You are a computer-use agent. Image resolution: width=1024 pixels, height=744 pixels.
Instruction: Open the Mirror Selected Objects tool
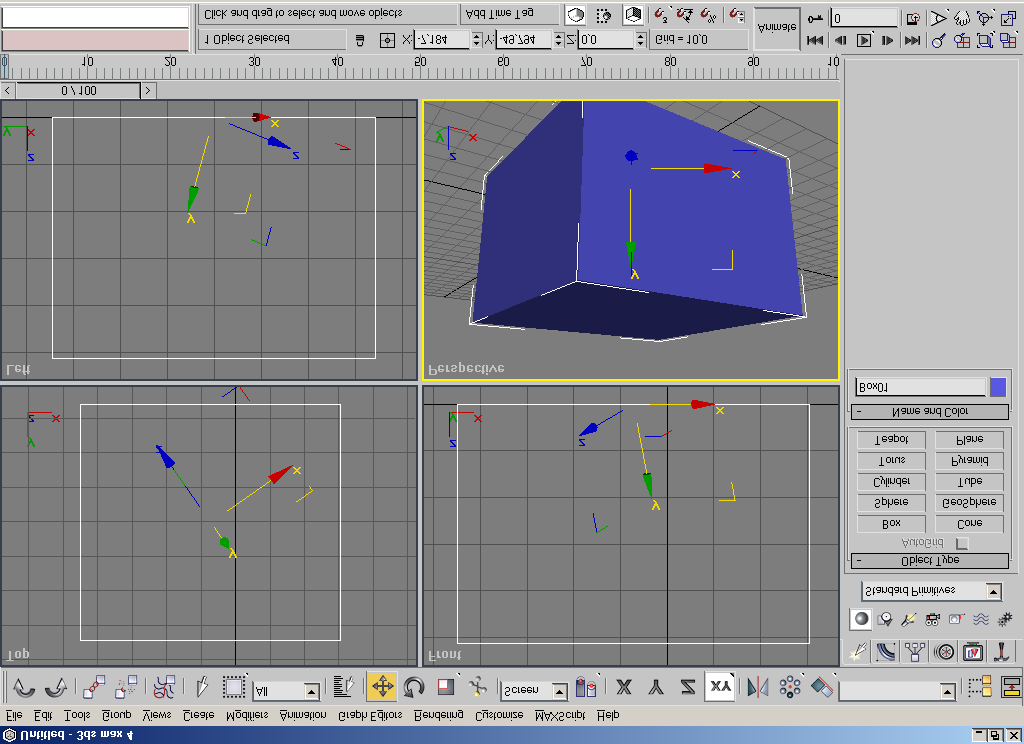tap(758, 687)
